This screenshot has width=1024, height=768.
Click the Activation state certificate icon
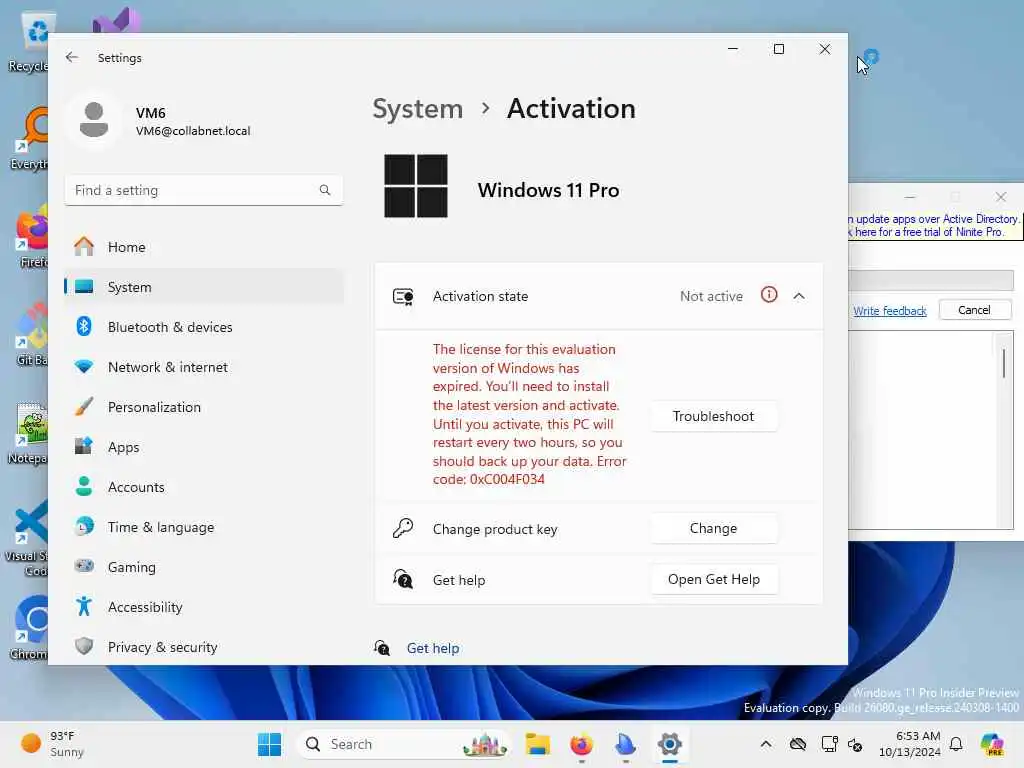click(x=403, y=296)
